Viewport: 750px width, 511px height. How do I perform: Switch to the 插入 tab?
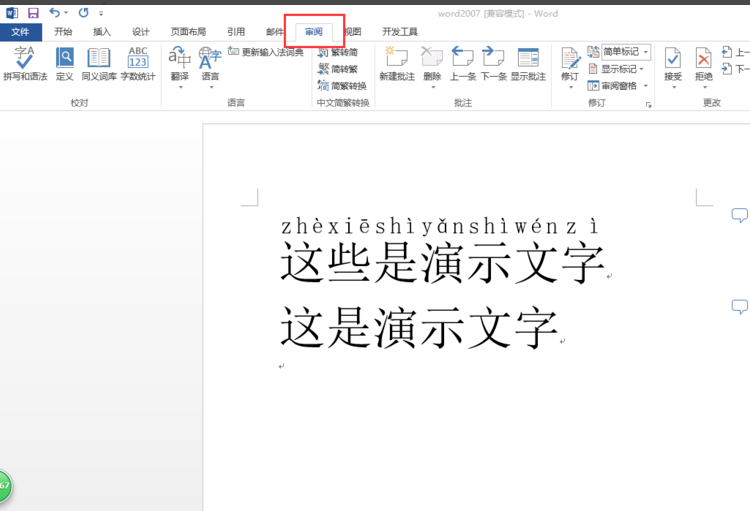pos(101,32)
